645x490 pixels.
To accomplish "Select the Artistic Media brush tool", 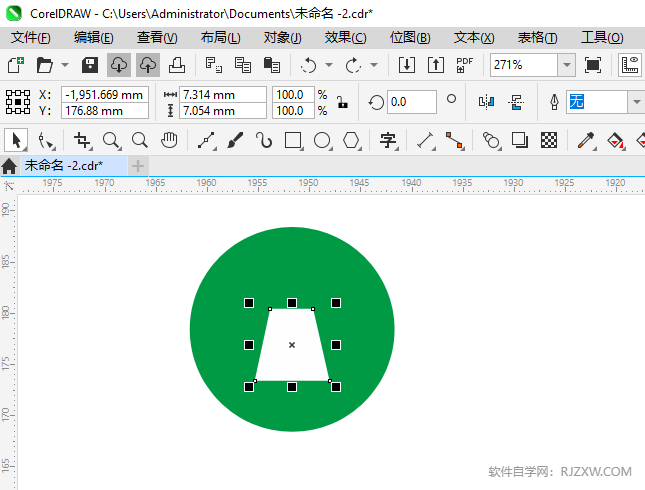I will pos(235,141).
